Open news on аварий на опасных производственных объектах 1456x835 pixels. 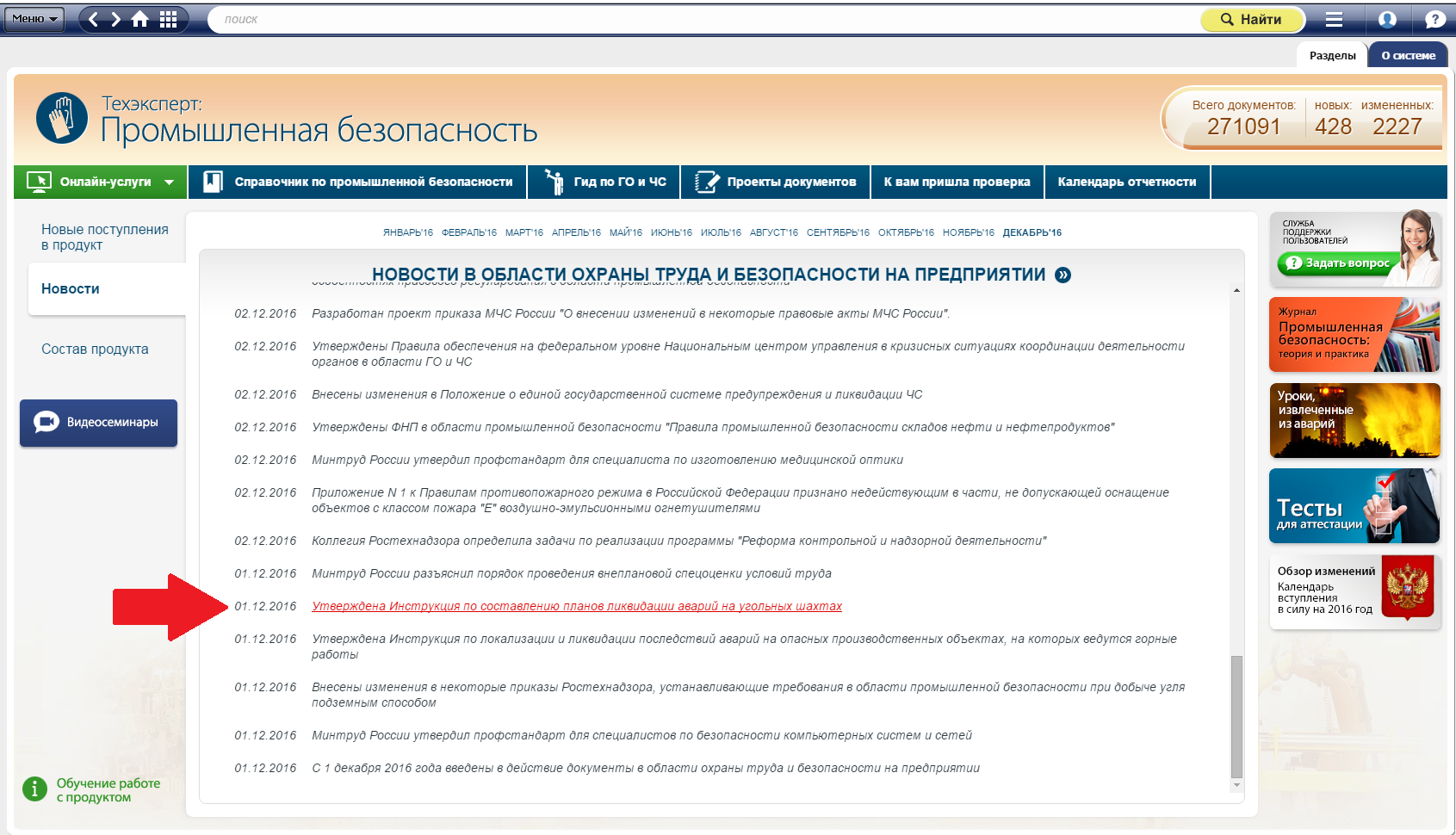pyautogui.click(x=744, y=646)
